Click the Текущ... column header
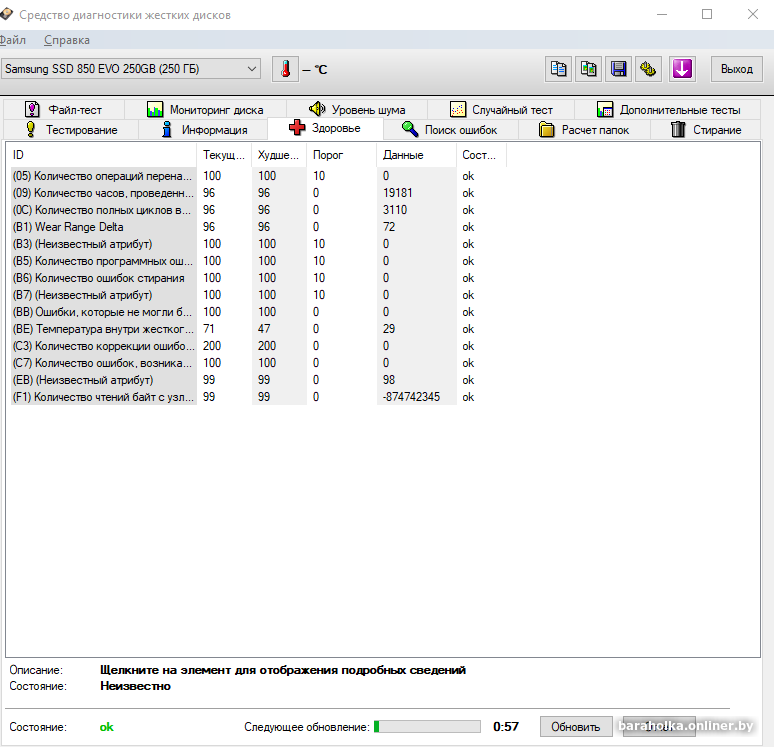The height and width of the screenshot is (747, 774). [224, 155]
